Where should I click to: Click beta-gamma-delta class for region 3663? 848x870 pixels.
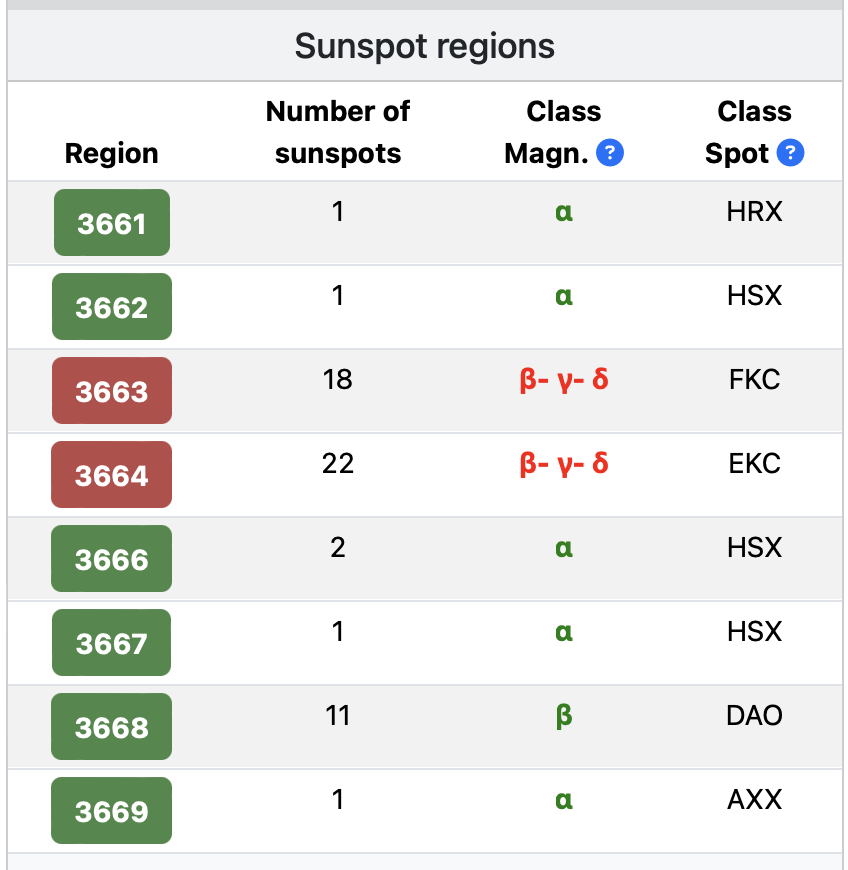(564, 380)
